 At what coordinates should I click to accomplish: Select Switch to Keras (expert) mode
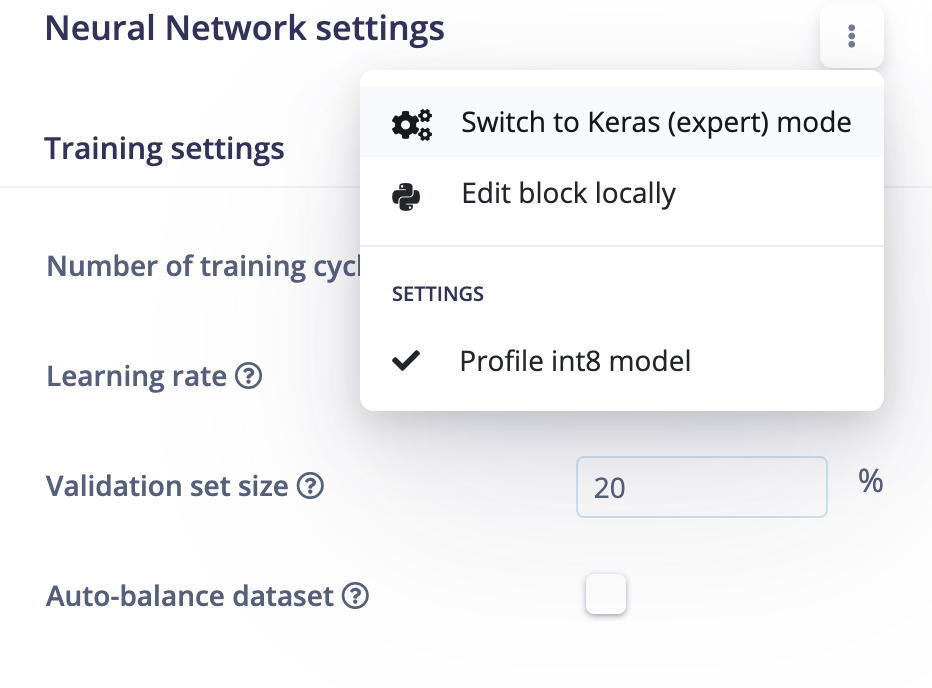coord(622,122)
